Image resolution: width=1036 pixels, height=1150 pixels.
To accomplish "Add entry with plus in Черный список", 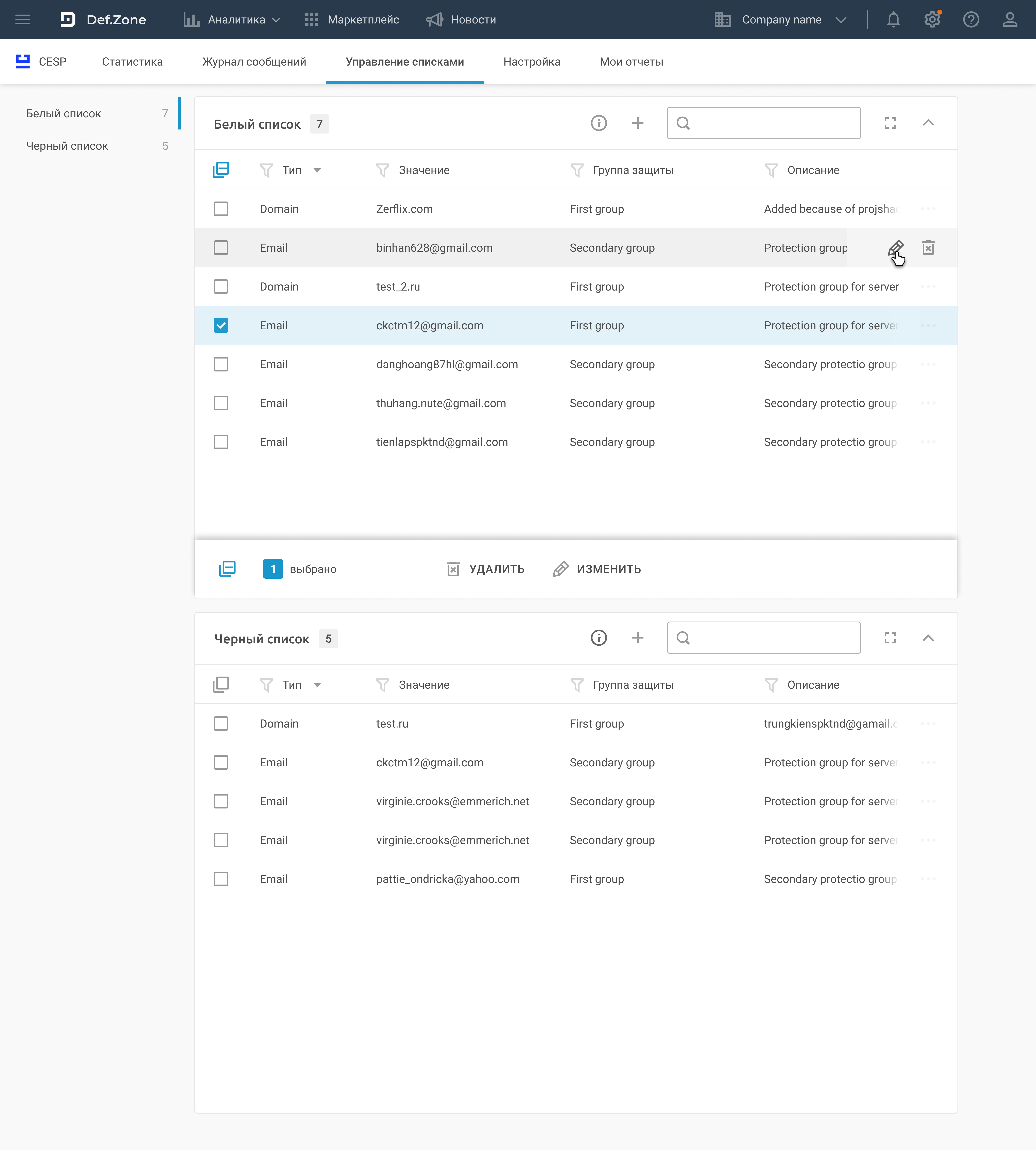I will pyautogui.click(x=638, y=638).
